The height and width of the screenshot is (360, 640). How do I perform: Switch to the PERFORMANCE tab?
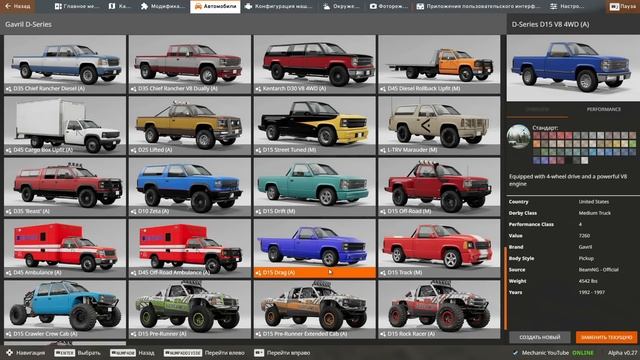click(604, 109)
